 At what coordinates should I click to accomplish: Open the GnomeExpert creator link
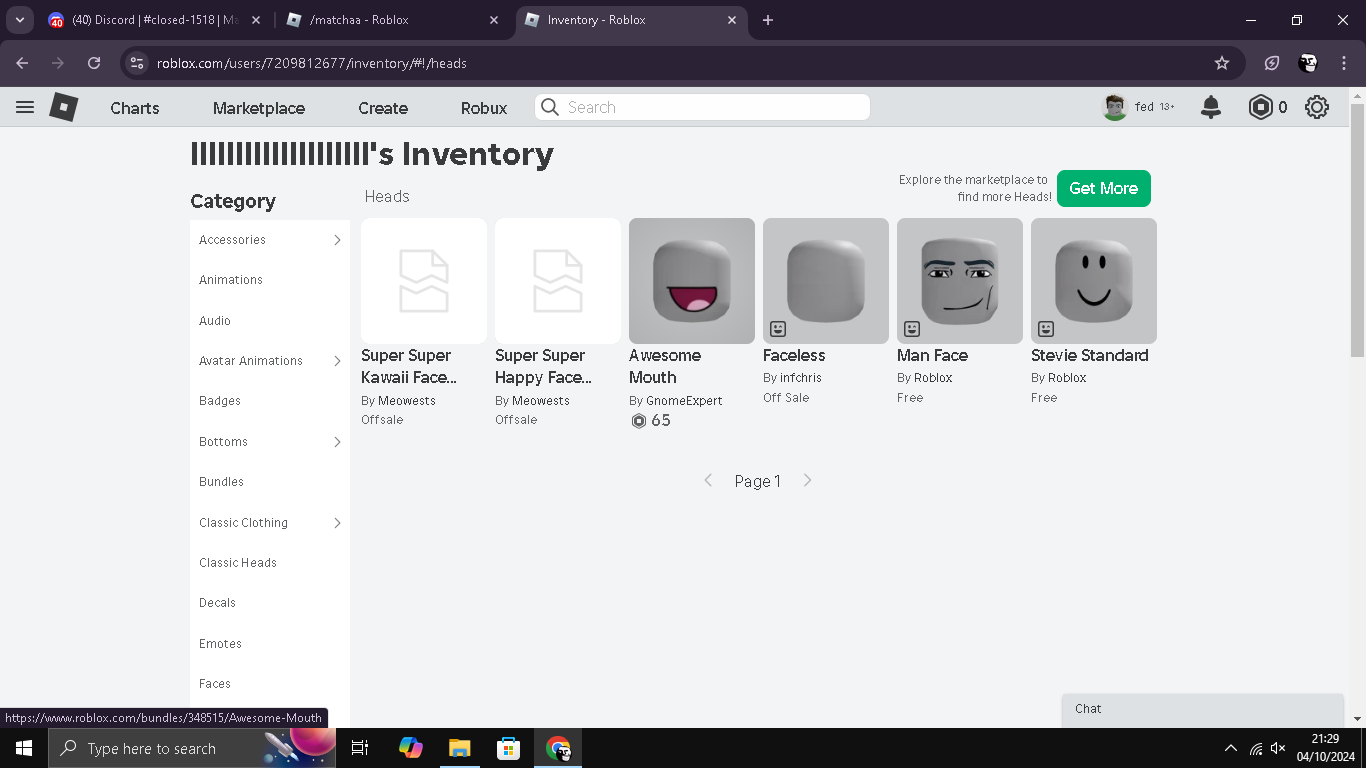pyautogui.click(x=684, y=401)
